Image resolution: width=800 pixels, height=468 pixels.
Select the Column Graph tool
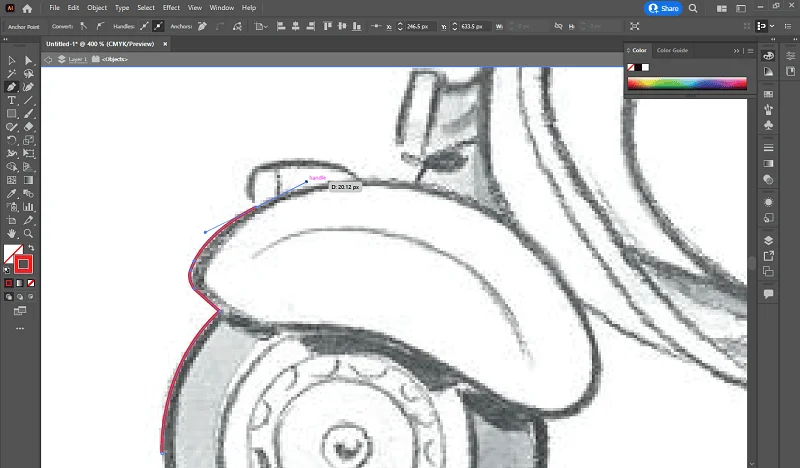point(29,207)
